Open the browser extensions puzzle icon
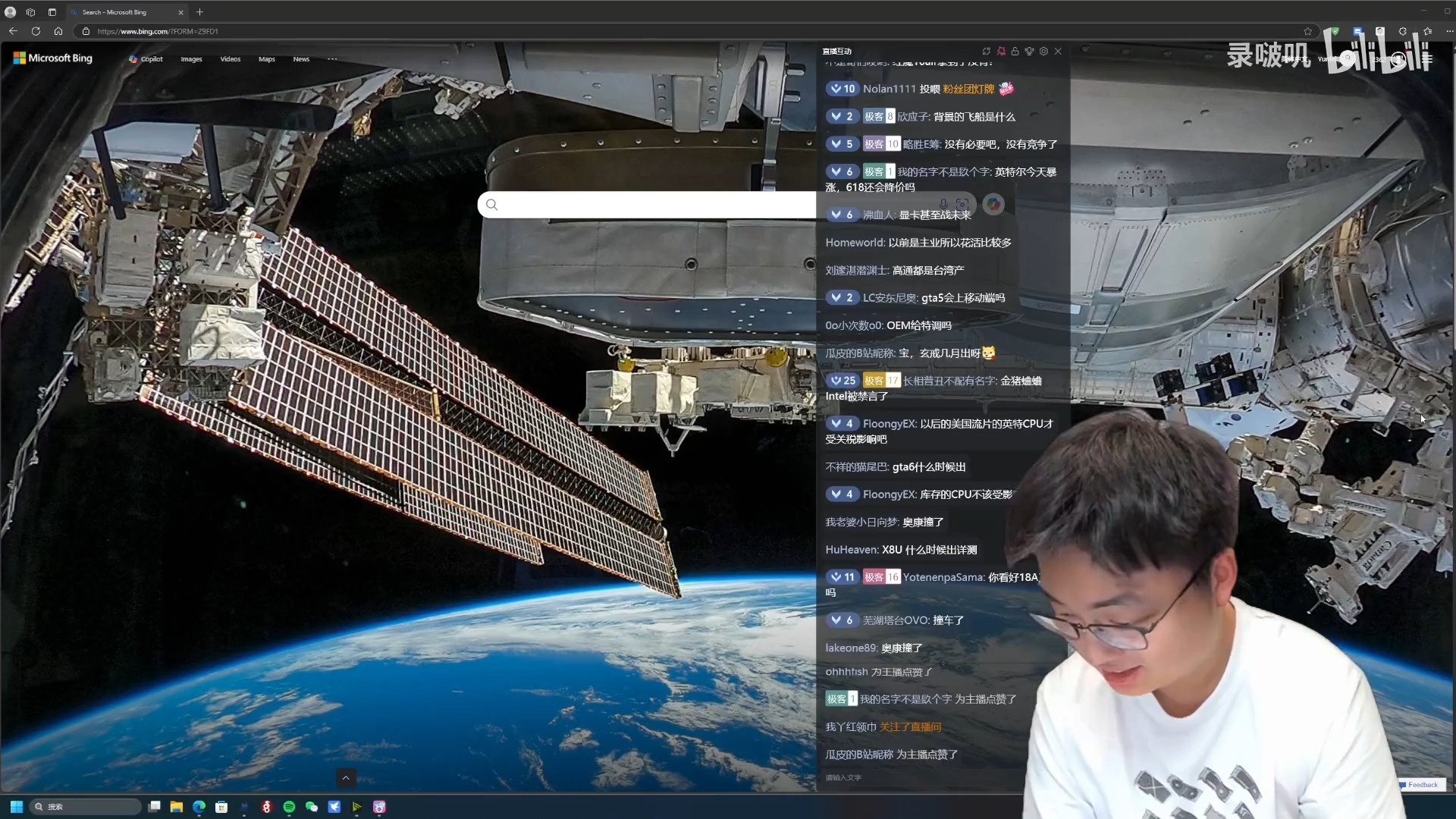The width and height of the screenshot is (1456, 819). pos(1402,31)
